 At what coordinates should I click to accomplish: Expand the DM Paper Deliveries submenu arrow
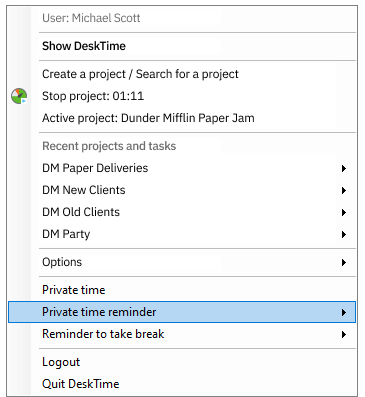point(344,168)
